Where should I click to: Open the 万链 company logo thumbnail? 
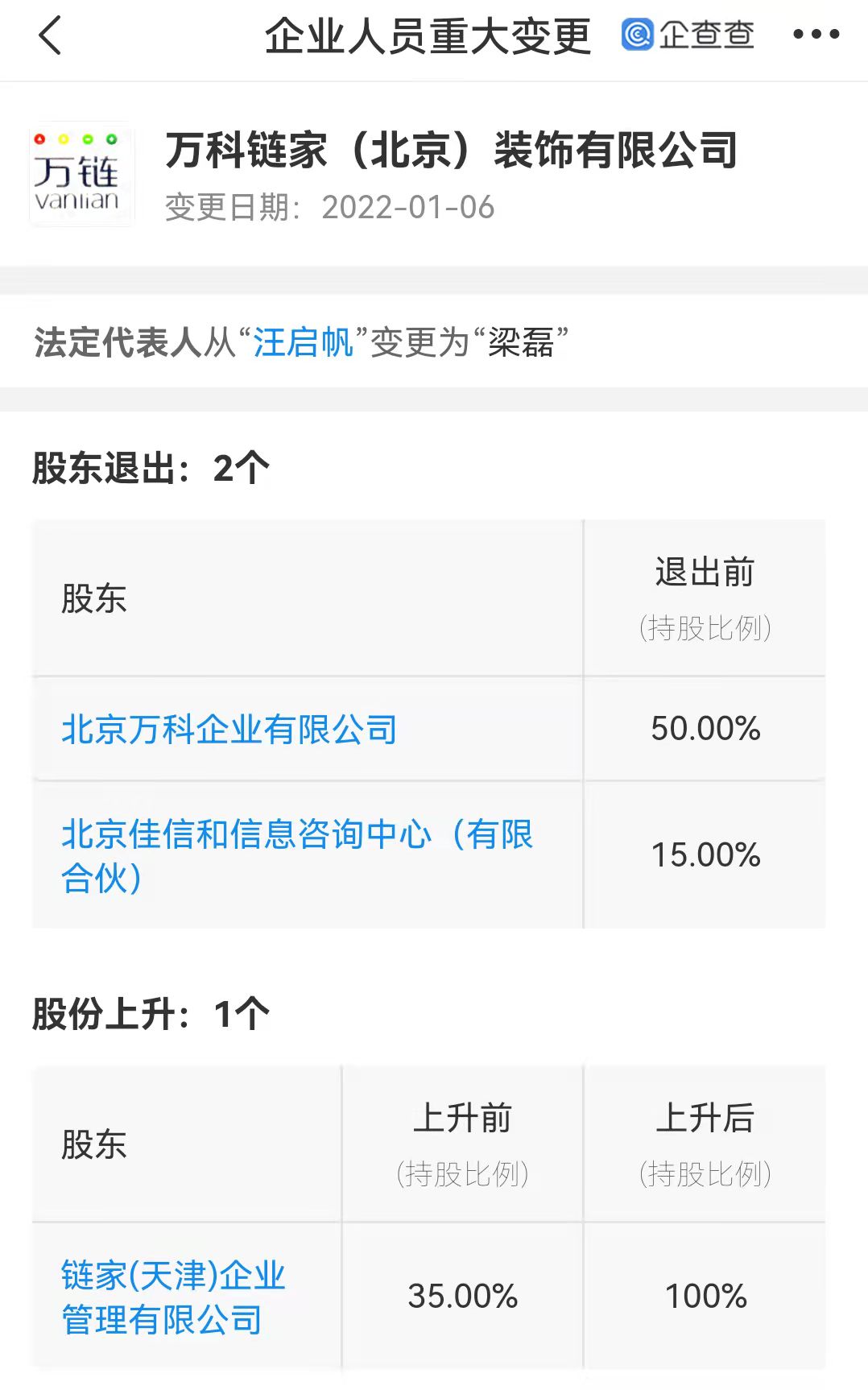(81, 175)
